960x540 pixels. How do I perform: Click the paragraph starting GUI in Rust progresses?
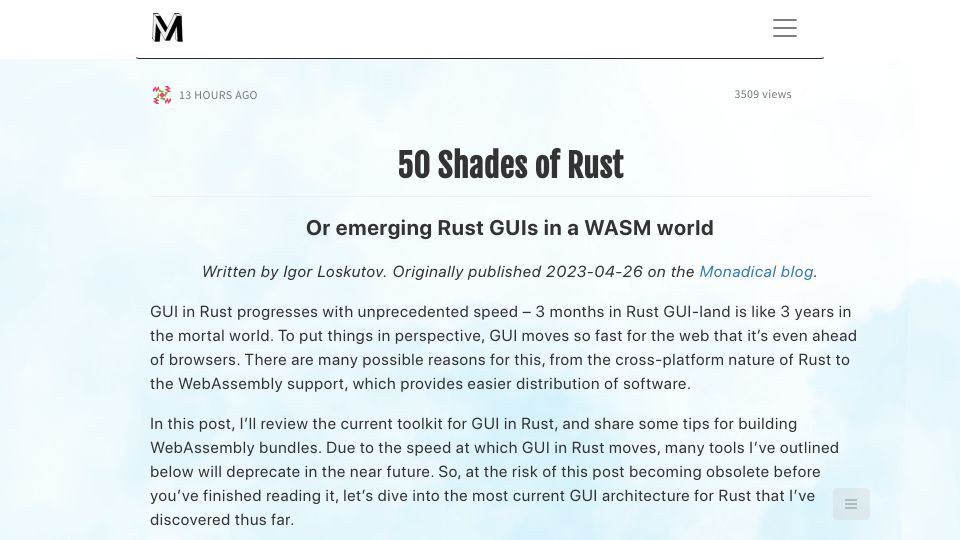click(503, 348)
